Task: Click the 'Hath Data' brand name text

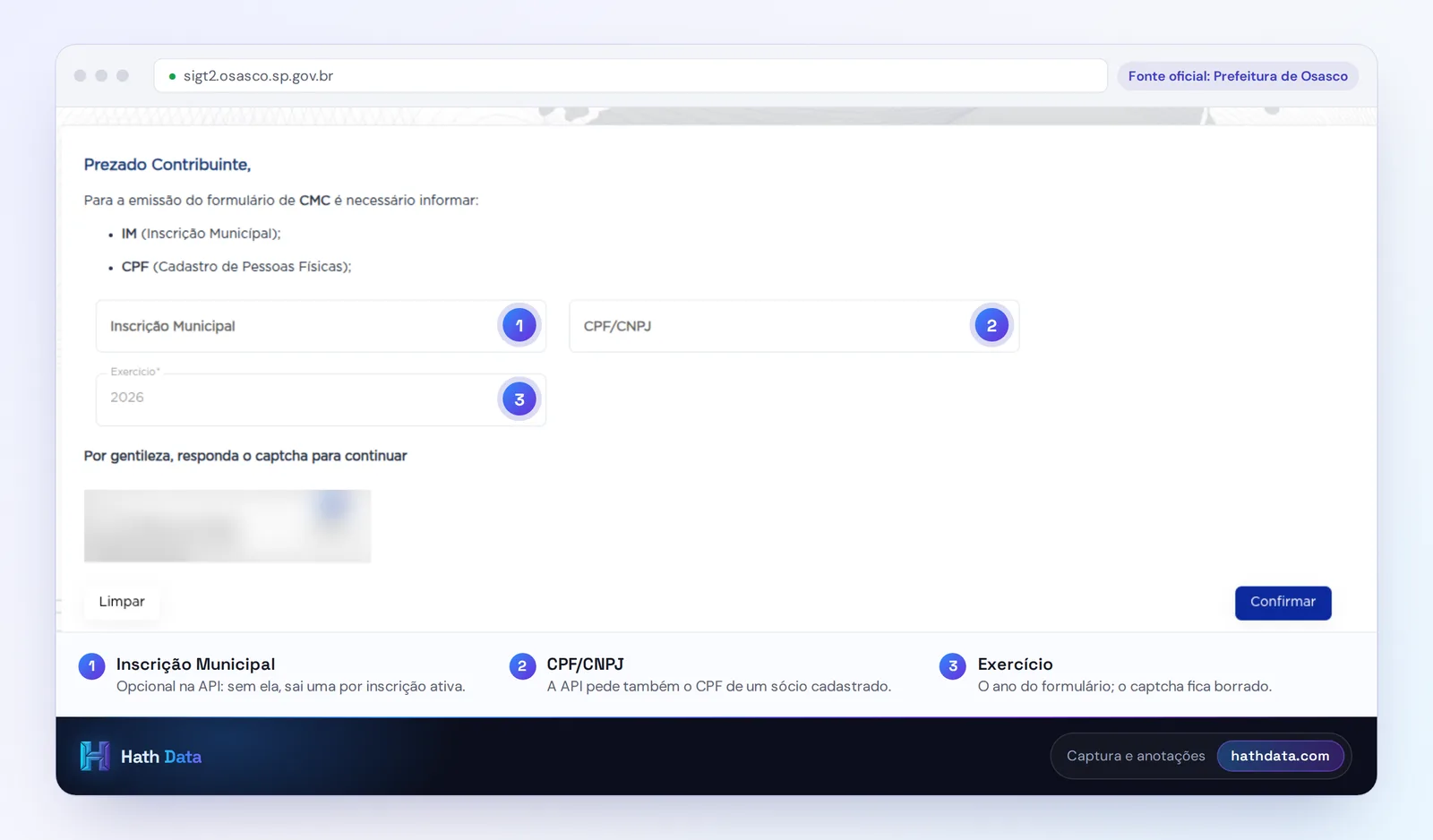Action: coord(161,757)
